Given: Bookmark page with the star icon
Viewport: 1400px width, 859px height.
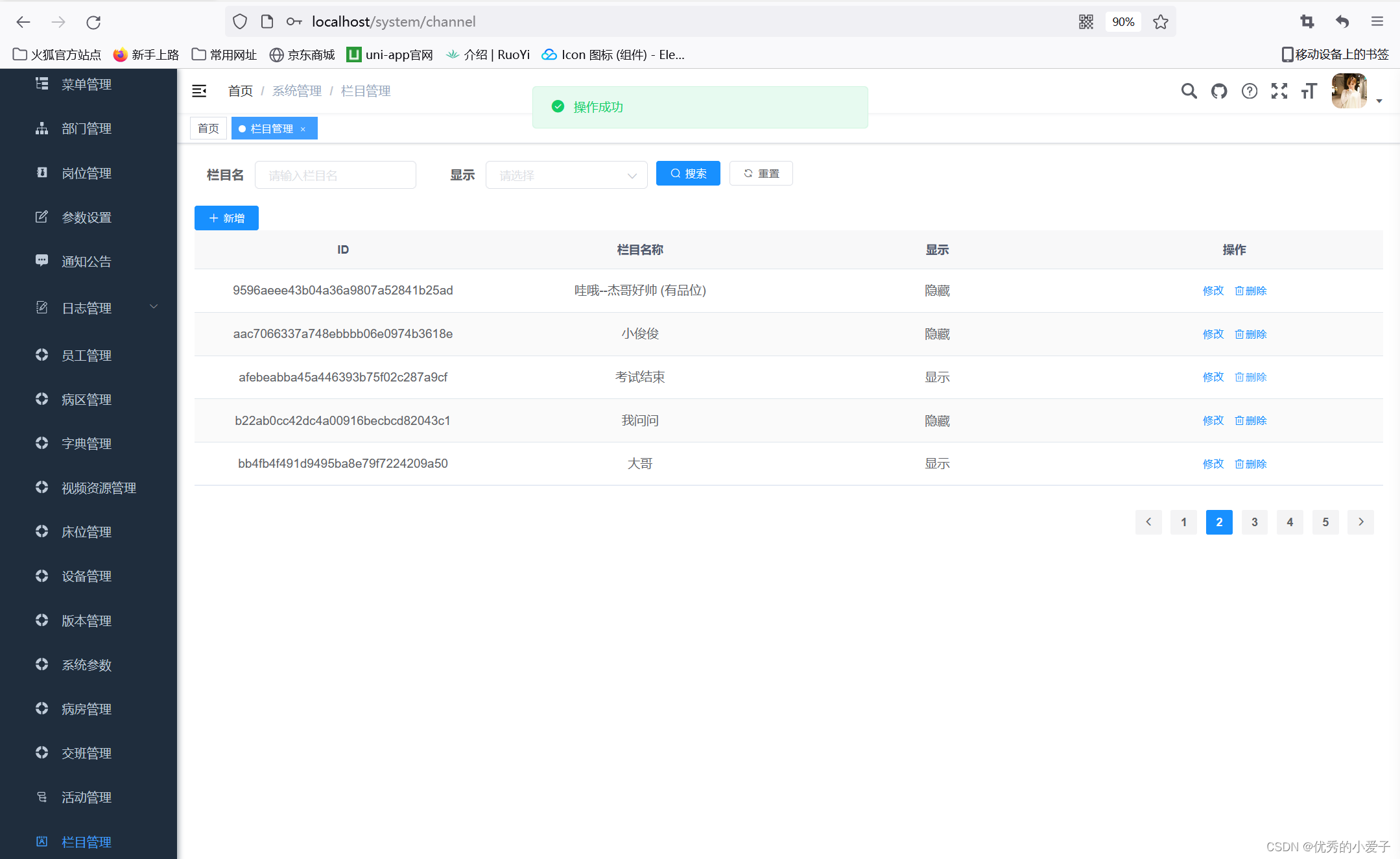Looking at the screenshot, I should (1160, 22).
